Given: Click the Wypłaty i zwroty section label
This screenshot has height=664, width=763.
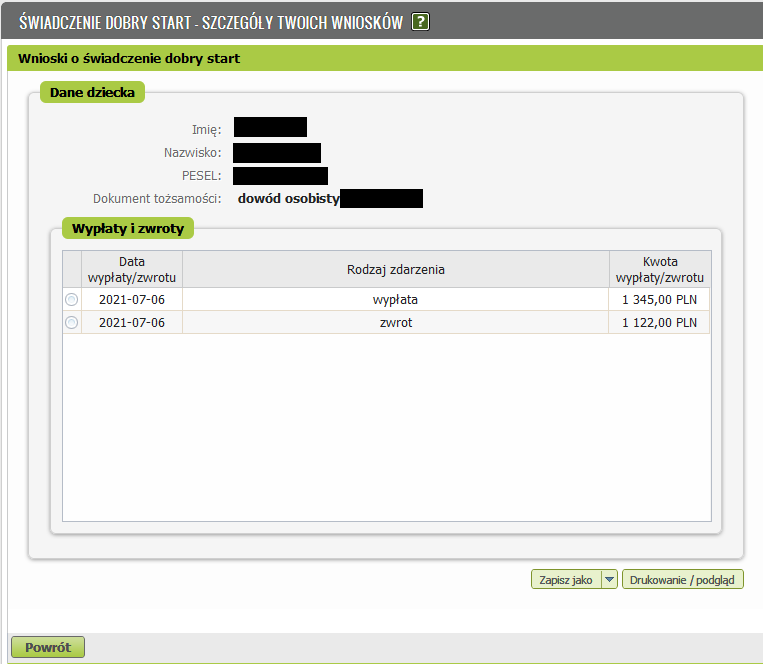Looking at the screenshot, I should click(x=128, y=228).
